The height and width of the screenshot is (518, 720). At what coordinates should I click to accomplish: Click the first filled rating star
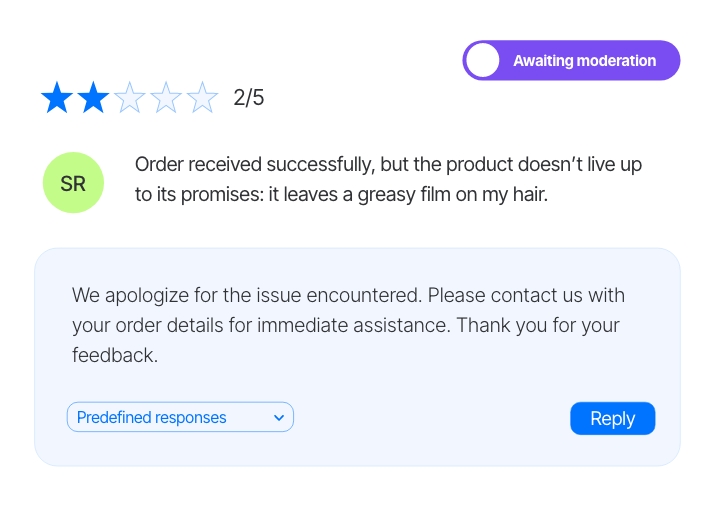[56, 98]
